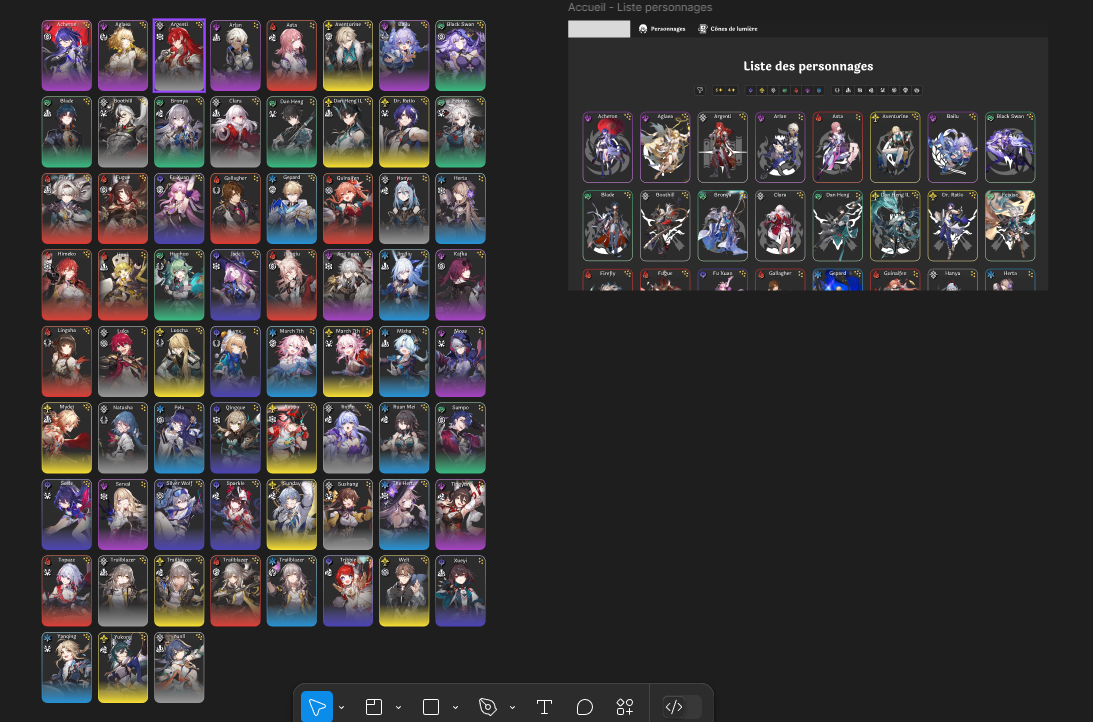Select the Welt card

coord(404,591)
